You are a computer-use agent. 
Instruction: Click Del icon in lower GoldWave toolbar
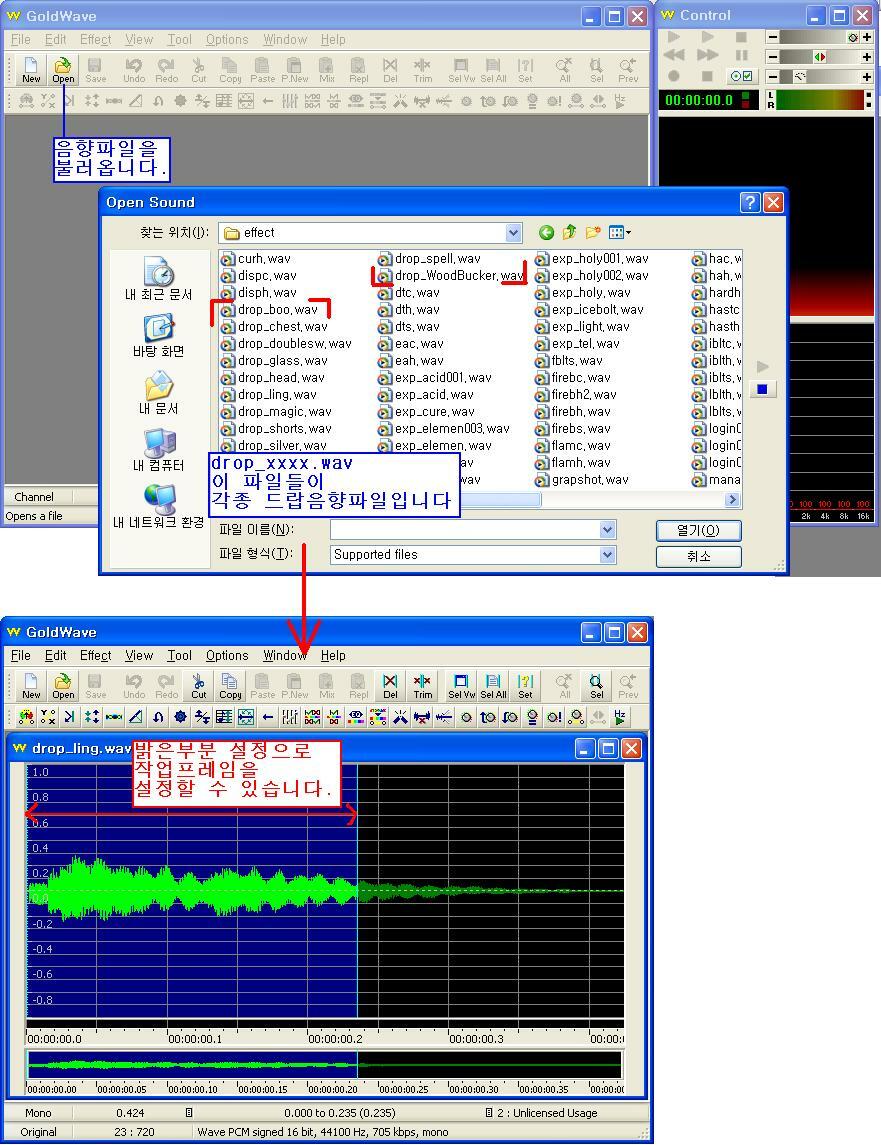click(x=390, y=686)
